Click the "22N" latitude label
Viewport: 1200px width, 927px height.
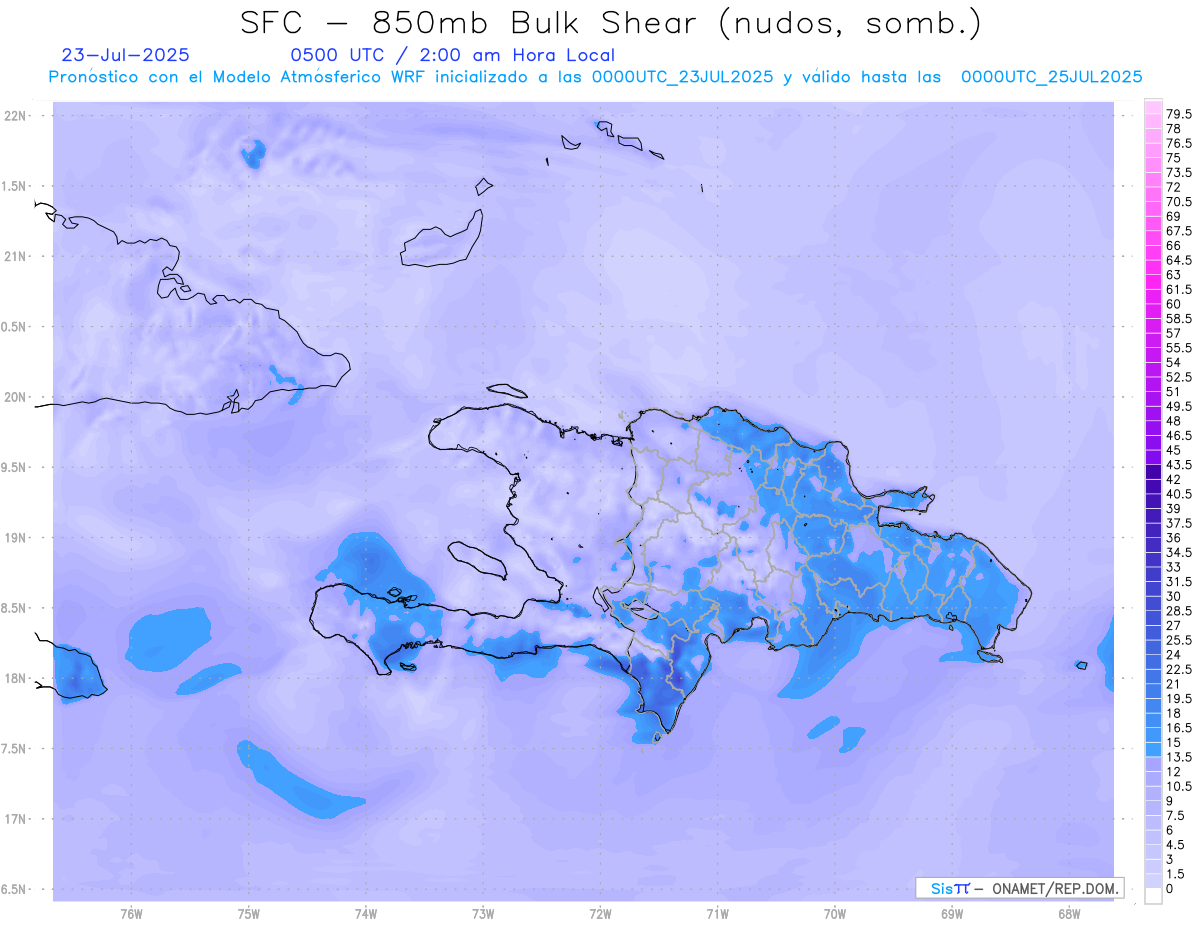point(17,116)
